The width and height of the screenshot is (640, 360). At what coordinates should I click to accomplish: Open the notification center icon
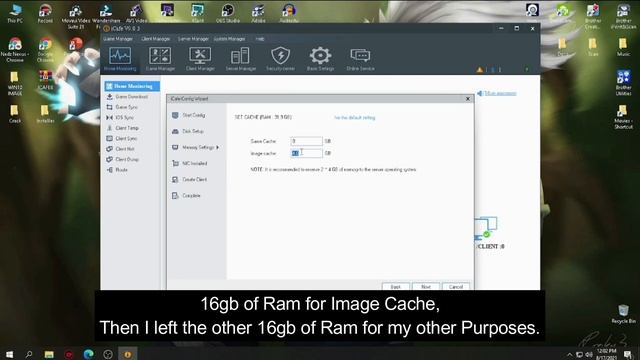coord(628,354)
